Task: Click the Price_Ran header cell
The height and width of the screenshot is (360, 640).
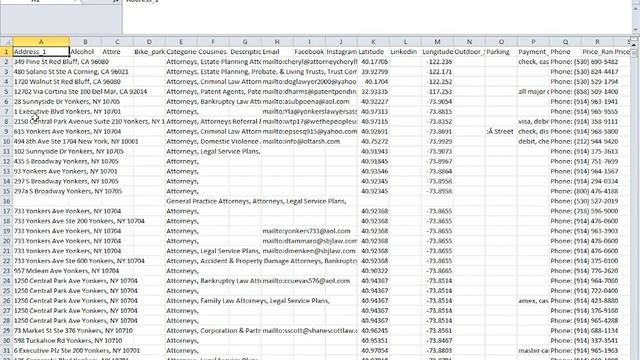Action: tap(597, 52)
